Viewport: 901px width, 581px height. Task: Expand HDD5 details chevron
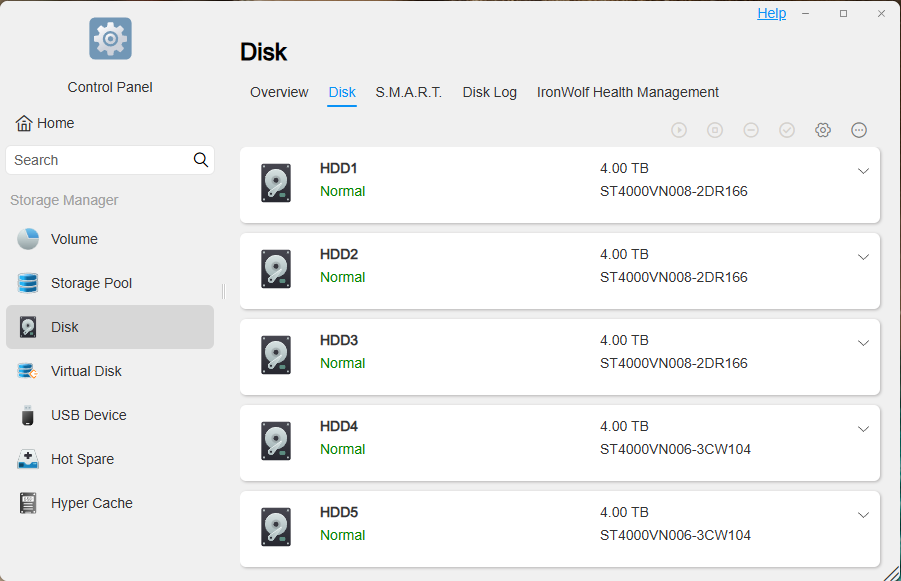(x=863, y=515)
